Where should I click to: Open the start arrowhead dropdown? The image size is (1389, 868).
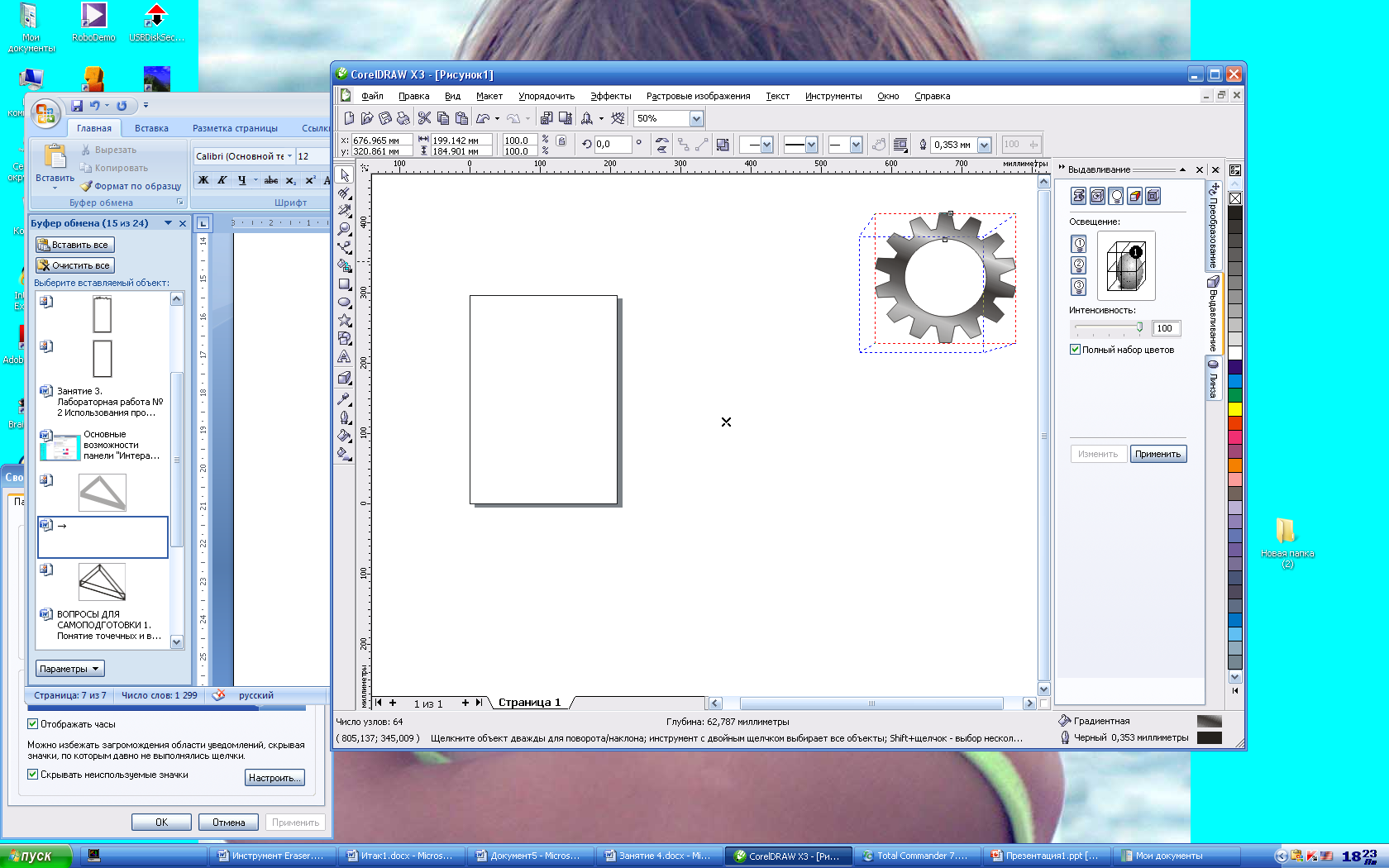766,145
